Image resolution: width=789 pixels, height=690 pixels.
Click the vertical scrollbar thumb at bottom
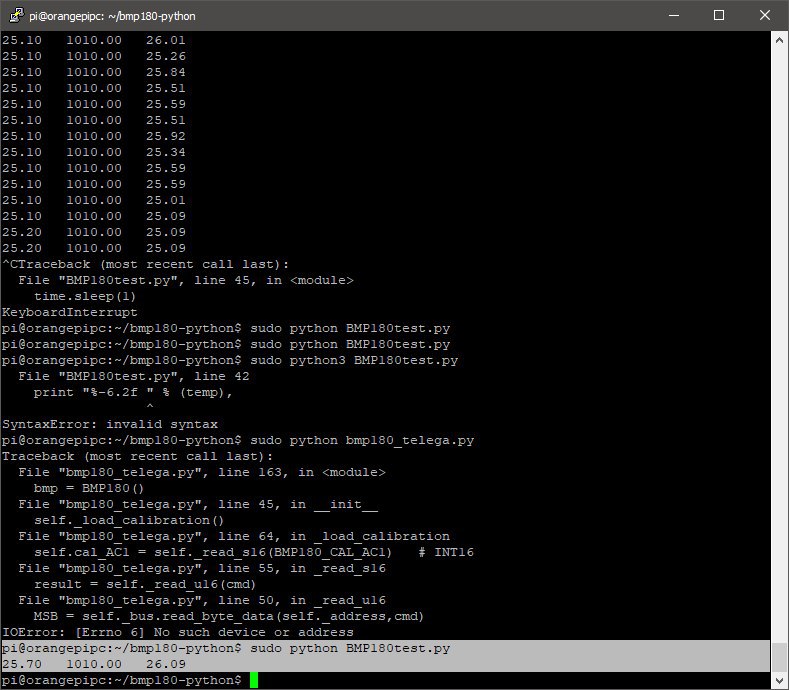click(779, 656)
